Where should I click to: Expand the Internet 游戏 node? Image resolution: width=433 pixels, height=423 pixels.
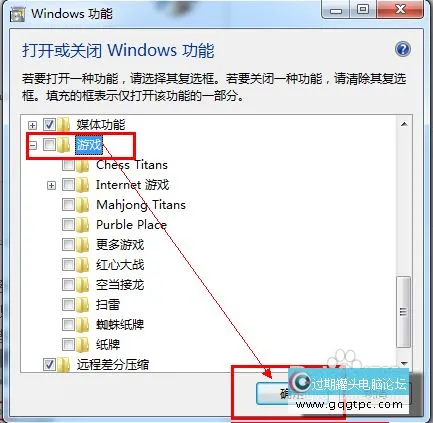pos(51,185)
